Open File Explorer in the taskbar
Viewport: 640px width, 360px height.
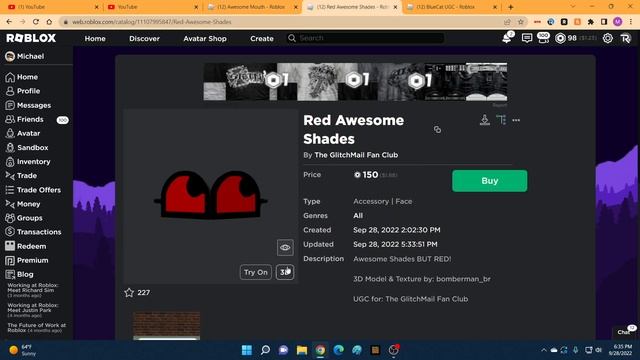pos(302,350)
